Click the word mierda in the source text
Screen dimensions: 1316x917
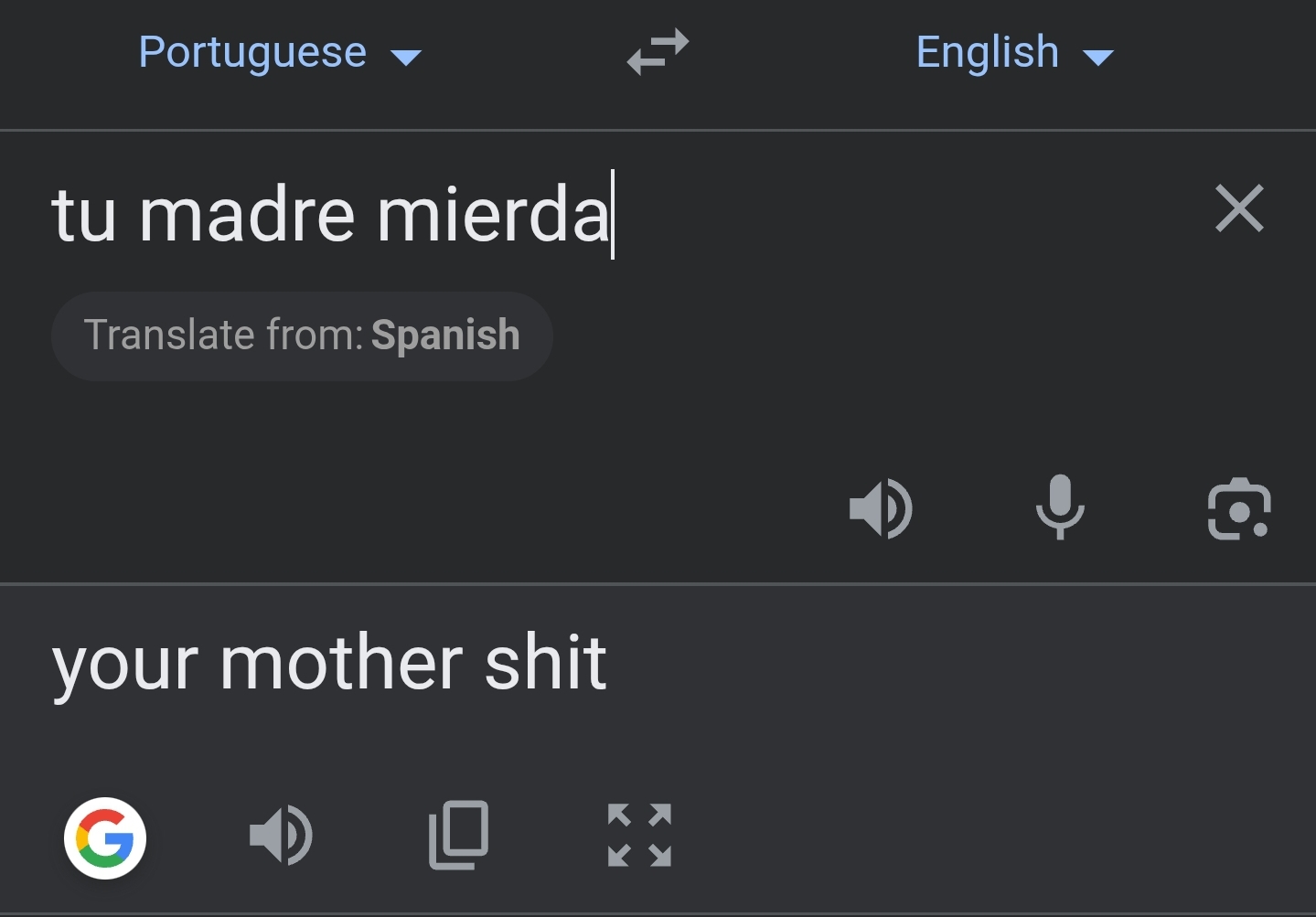(x=492, y=216)
